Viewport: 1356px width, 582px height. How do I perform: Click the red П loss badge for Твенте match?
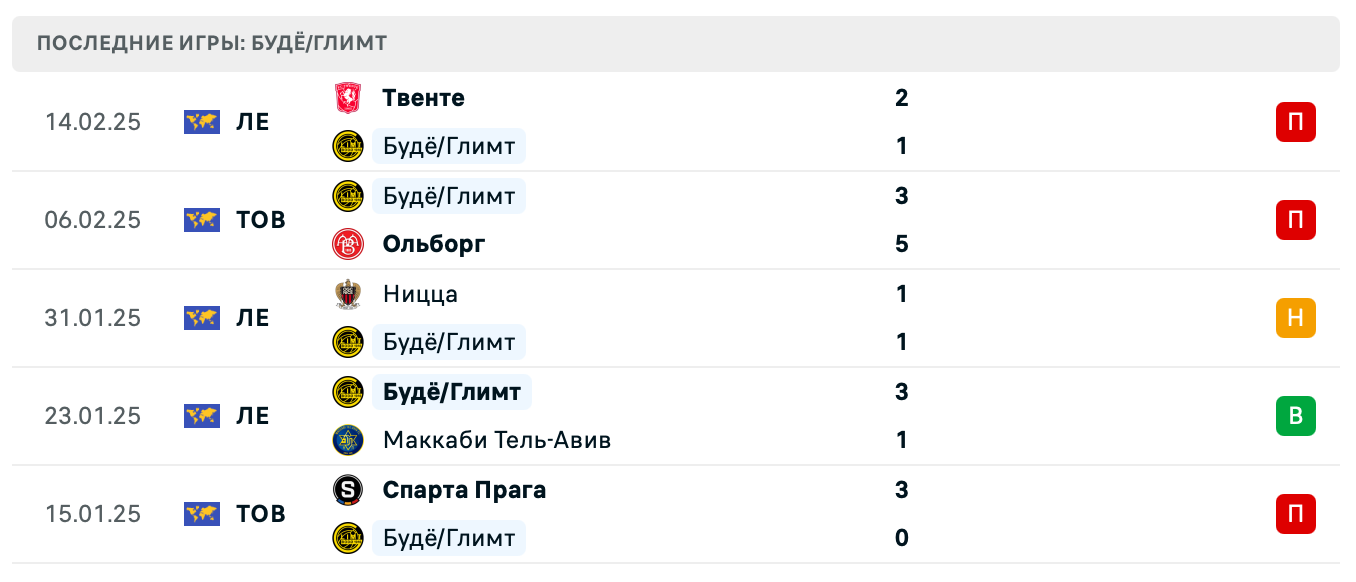pyautogui.click(x=1296, y=121)
